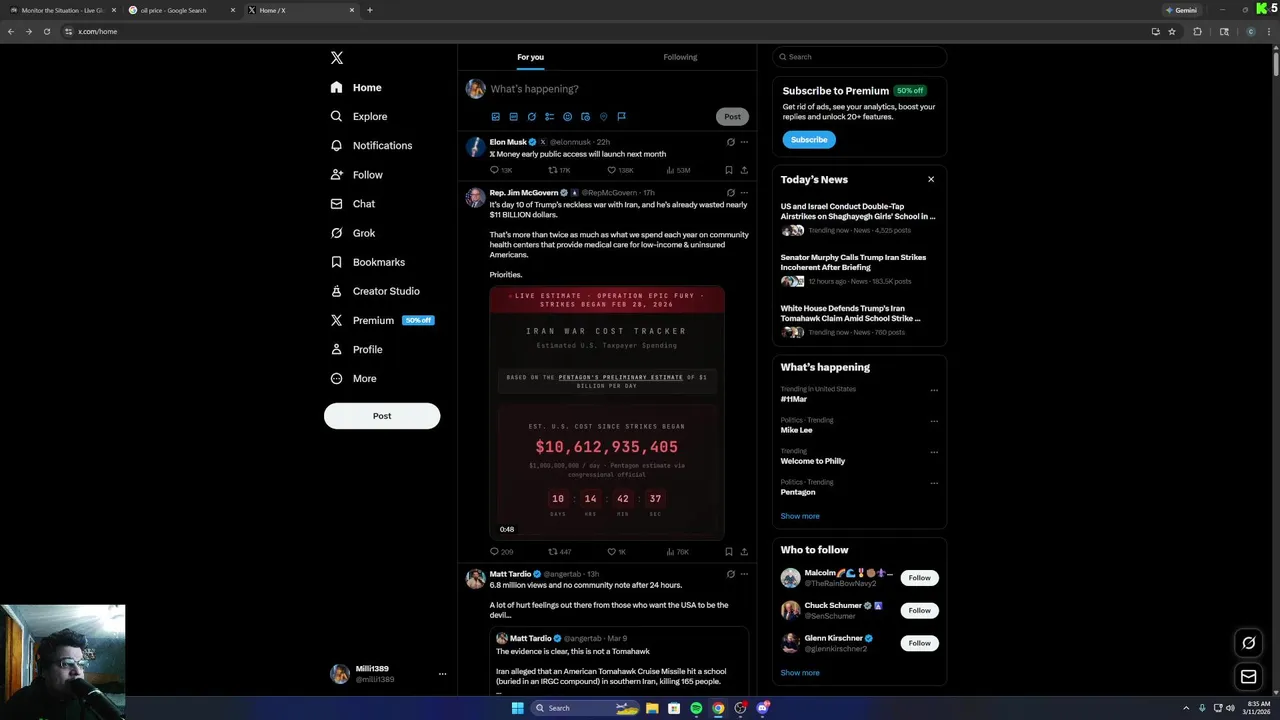
Task: Click the Grok enhance icon in composer
Action: click(531, 116)
